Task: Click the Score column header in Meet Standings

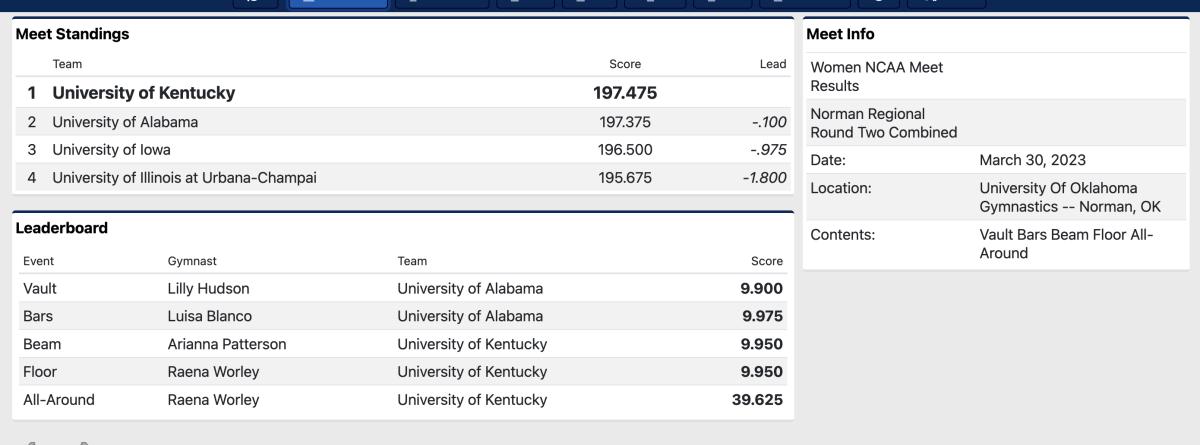Action: pyautogui.click(x=625, y=64)
